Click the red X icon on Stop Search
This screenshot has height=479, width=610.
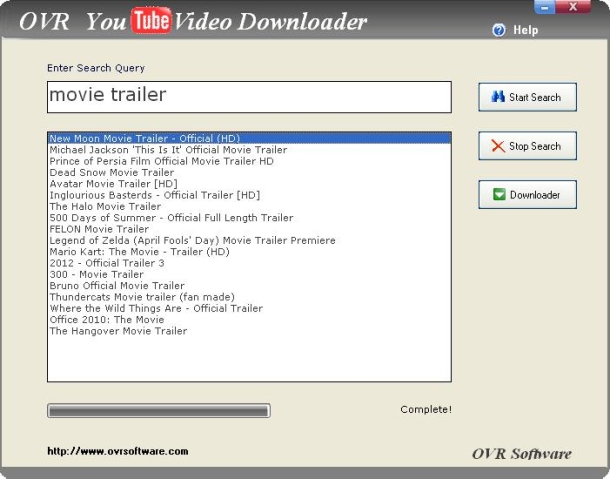[498, 146]
